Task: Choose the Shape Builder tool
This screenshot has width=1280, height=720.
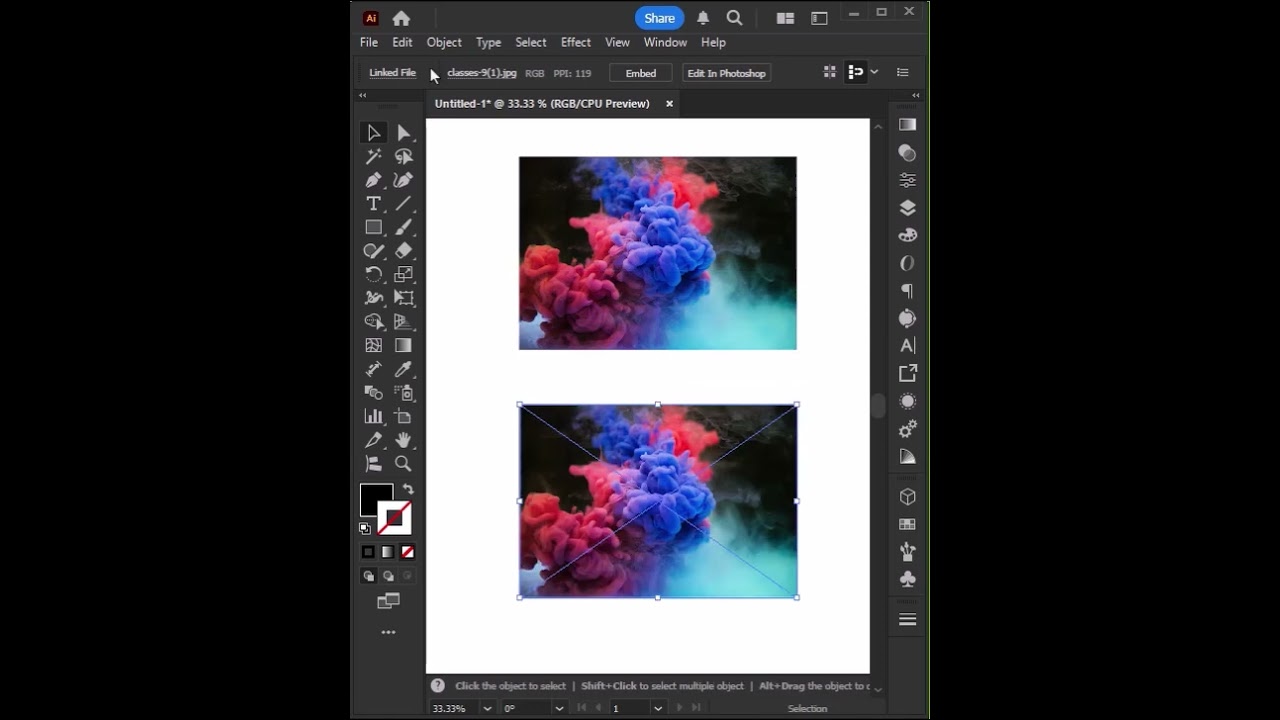Action: 373,322
